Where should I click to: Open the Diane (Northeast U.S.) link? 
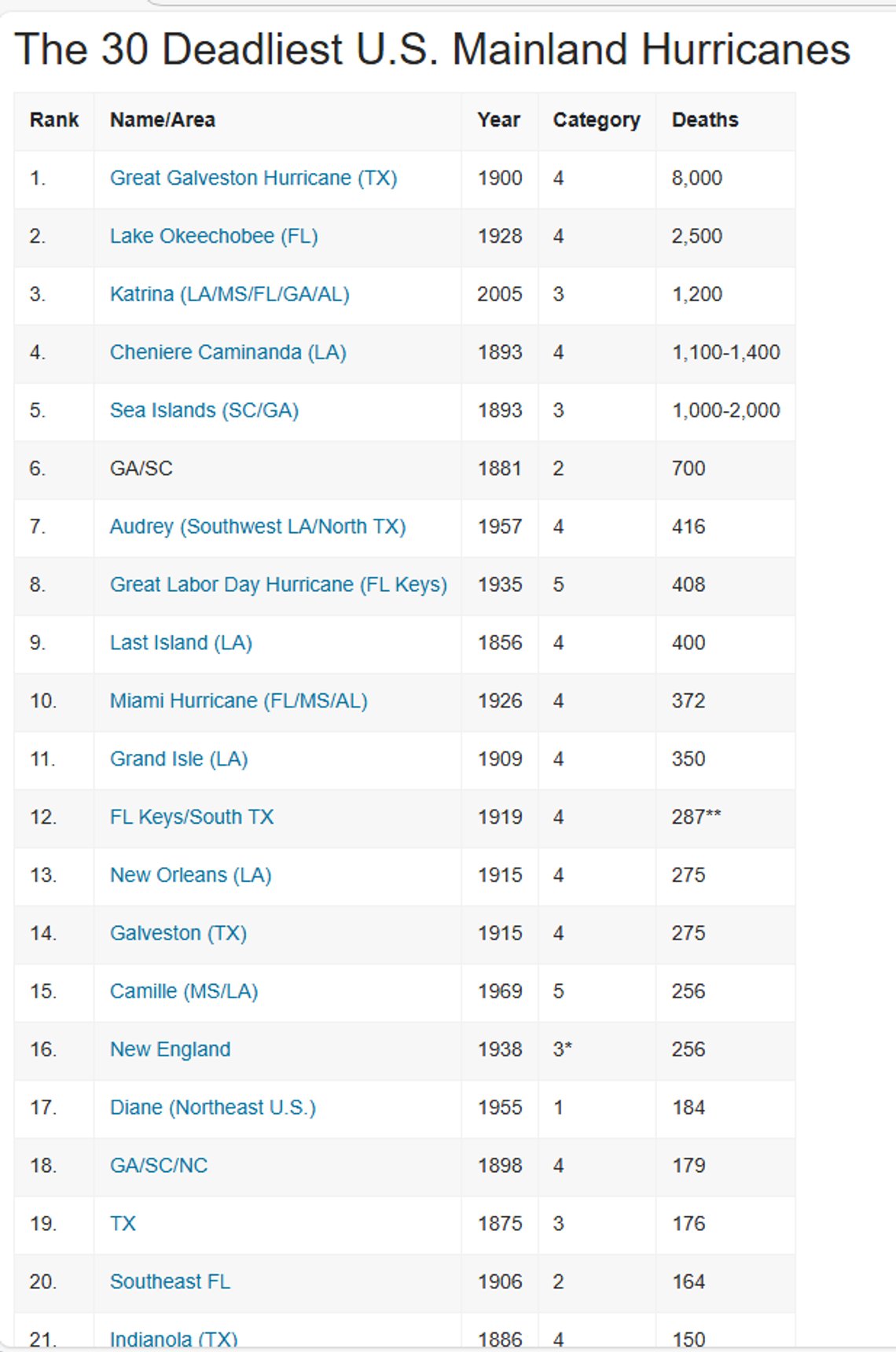click(213, 1108)
